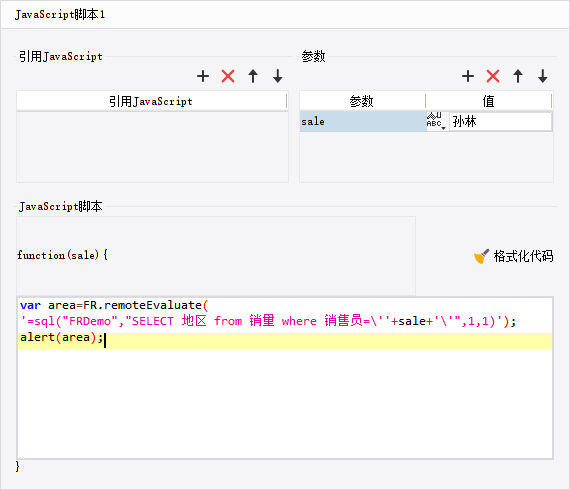Viewport: 570px width, 490px height.
Task: Remove the selected parameter
Action: [493, 76]
